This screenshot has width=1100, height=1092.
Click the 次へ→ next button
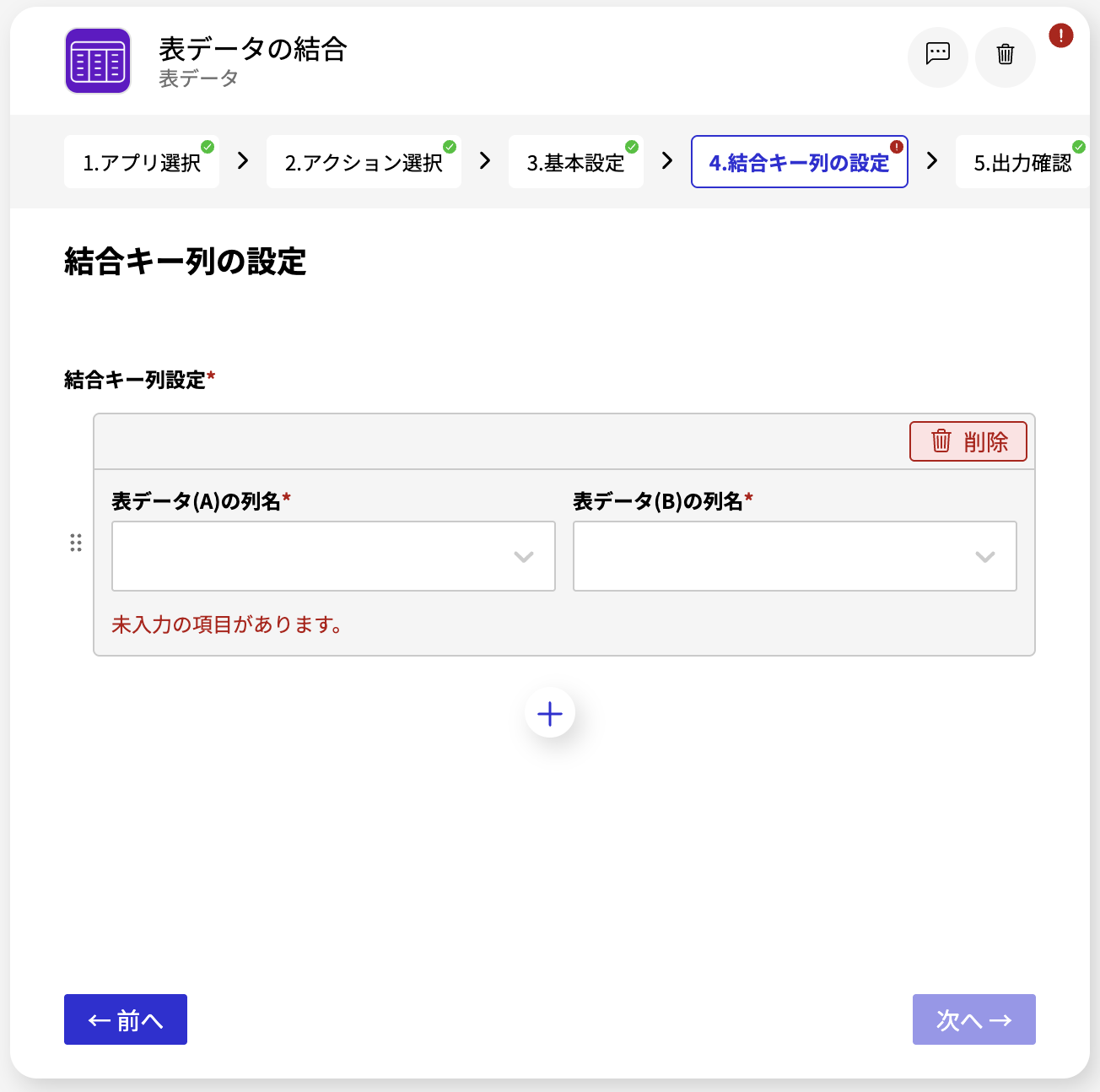coord(974,1019)
